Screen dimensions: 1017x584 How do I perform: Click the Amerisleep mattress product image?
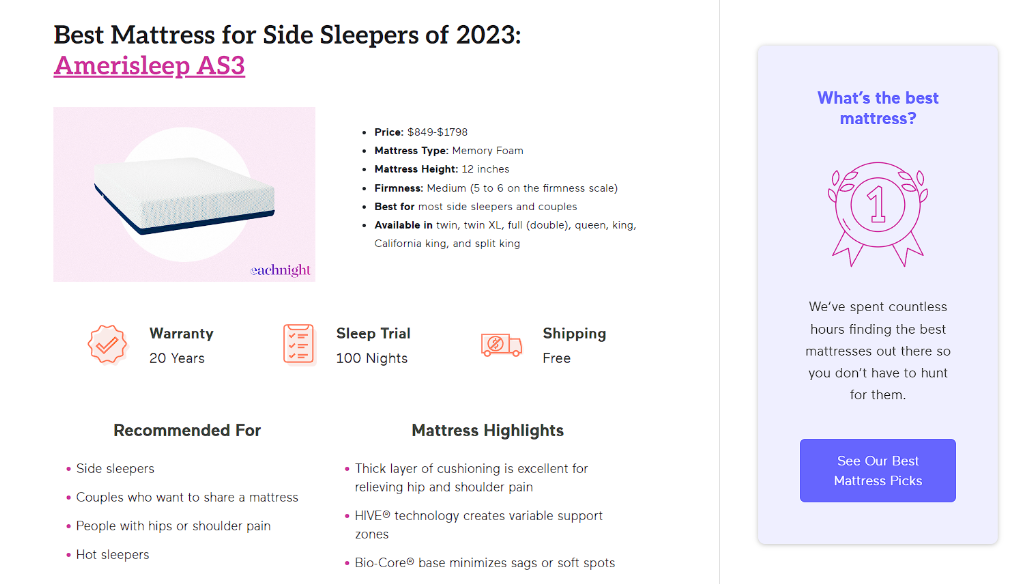coord(184,194)
